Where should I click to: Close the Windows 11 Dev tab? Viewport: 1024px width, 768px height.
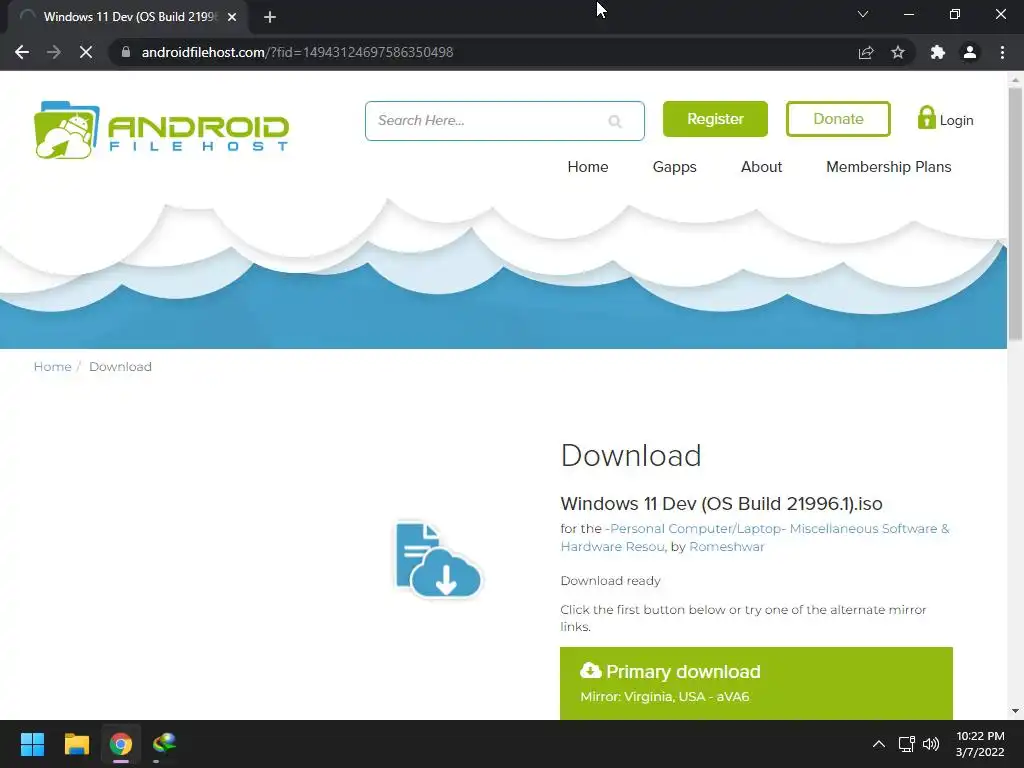(x=232, y=17)
